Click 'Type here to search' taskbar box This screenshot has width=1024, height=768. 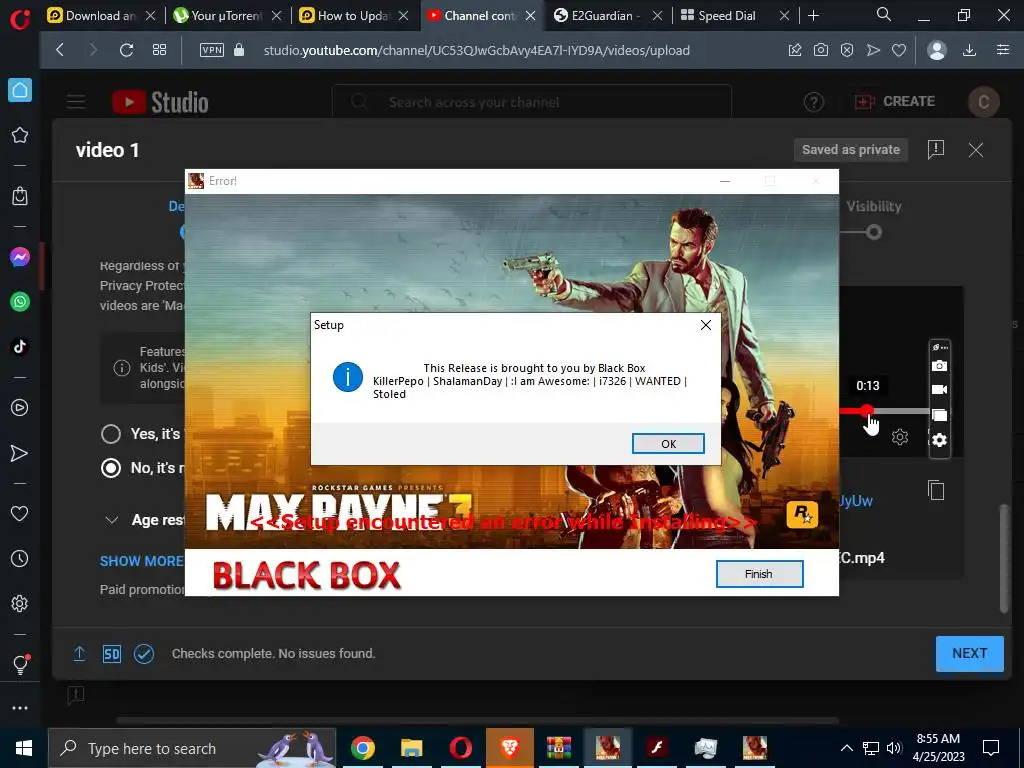coord(192,748)
